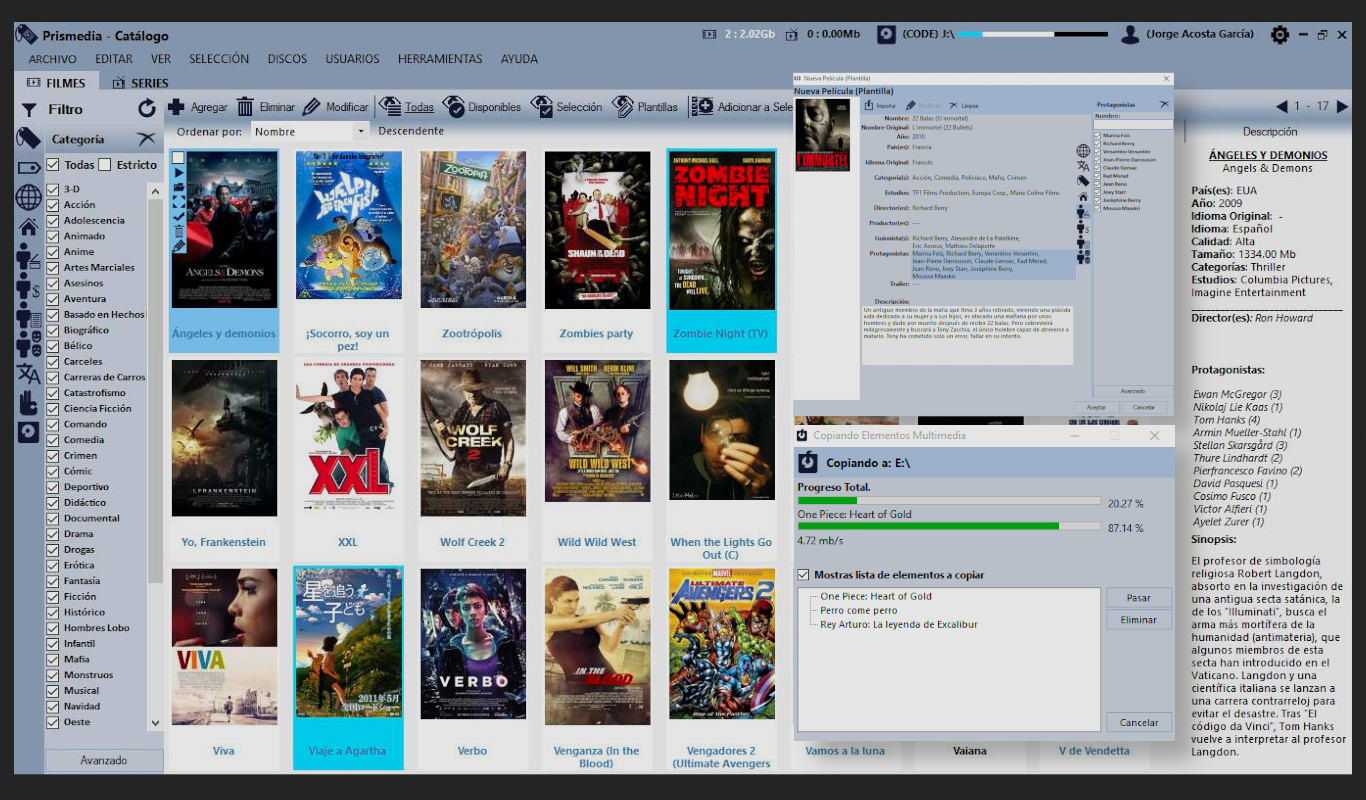Click the filter refresh arrow icon
Image resolution: width=1366 pixels, height=800 pixels.
(147, 109)
